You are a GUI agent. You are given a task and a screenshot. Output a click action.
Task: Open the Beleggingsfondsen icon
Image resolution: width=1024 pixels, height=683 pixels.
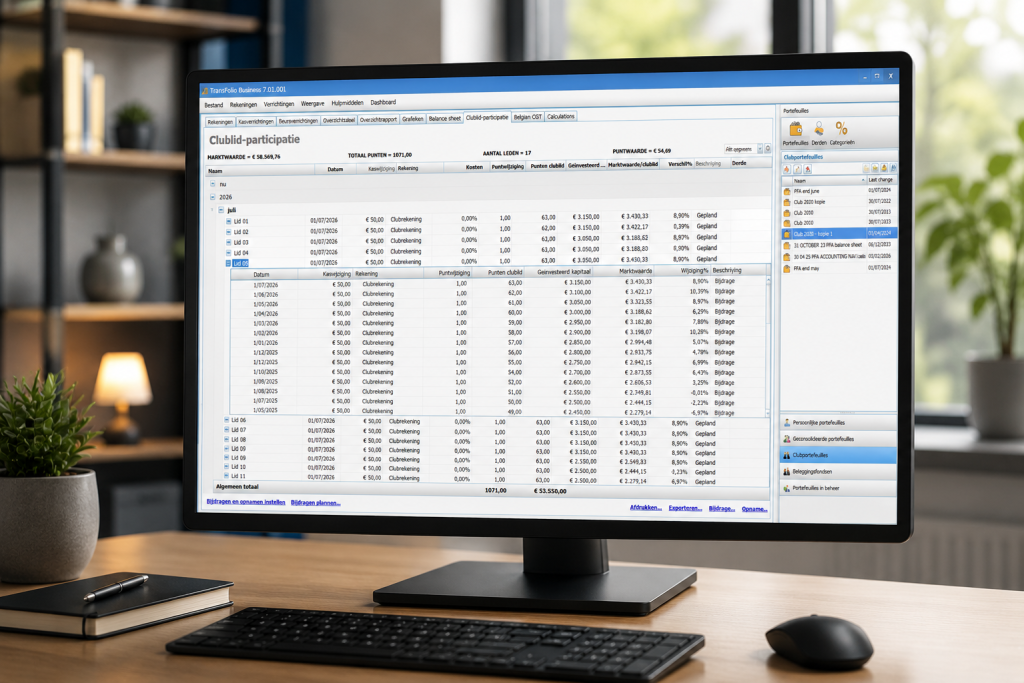pyautogui.click(x=787, y=471)
